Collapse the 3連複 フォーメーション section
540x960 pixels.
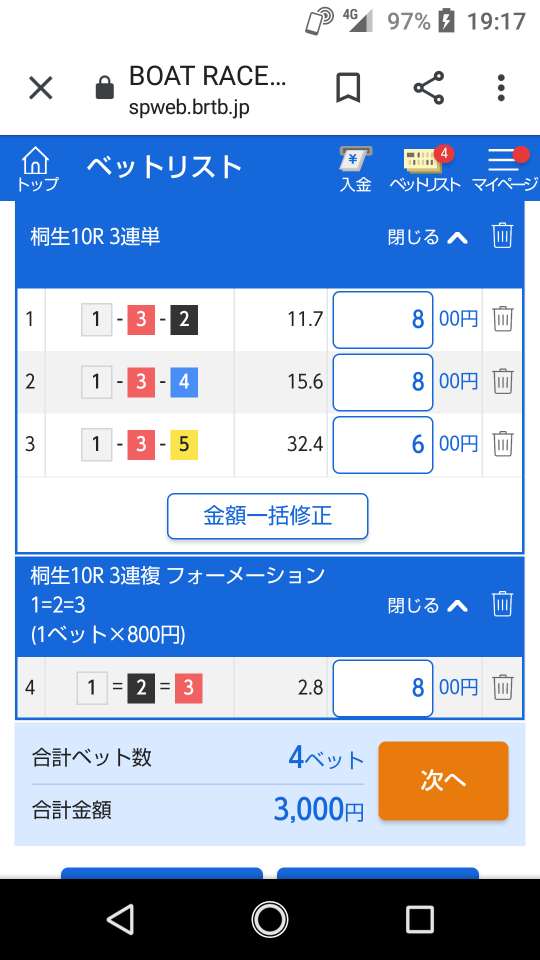[x=428, y=606]
